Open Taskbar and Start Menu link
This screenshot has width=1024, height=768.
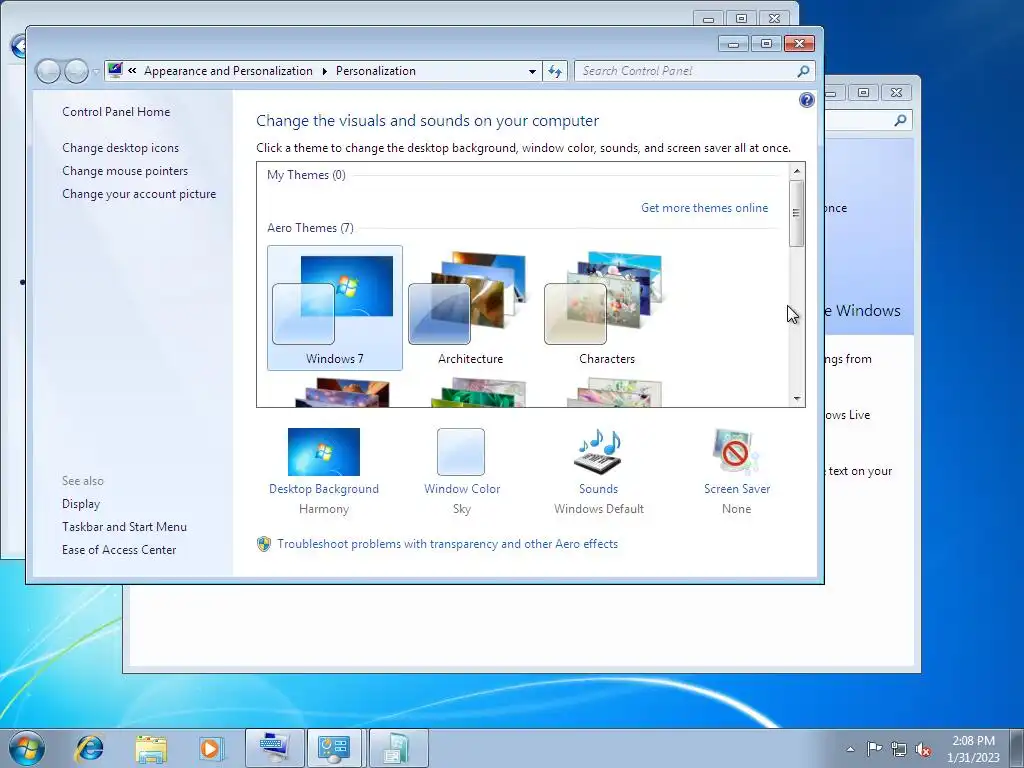124,527
